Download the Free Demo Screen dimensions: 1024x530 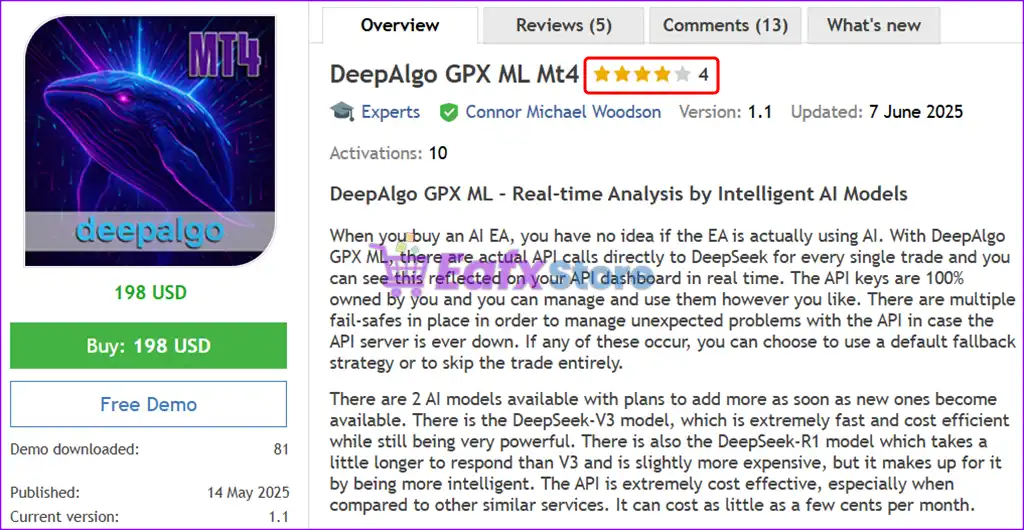tap(148, 404)
